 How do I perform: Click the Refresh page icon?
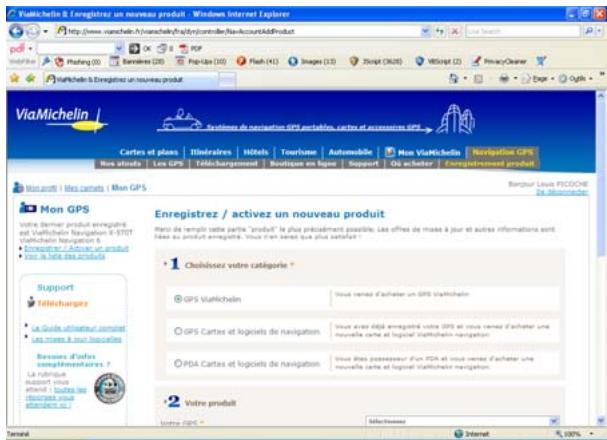tap(440, 31)
